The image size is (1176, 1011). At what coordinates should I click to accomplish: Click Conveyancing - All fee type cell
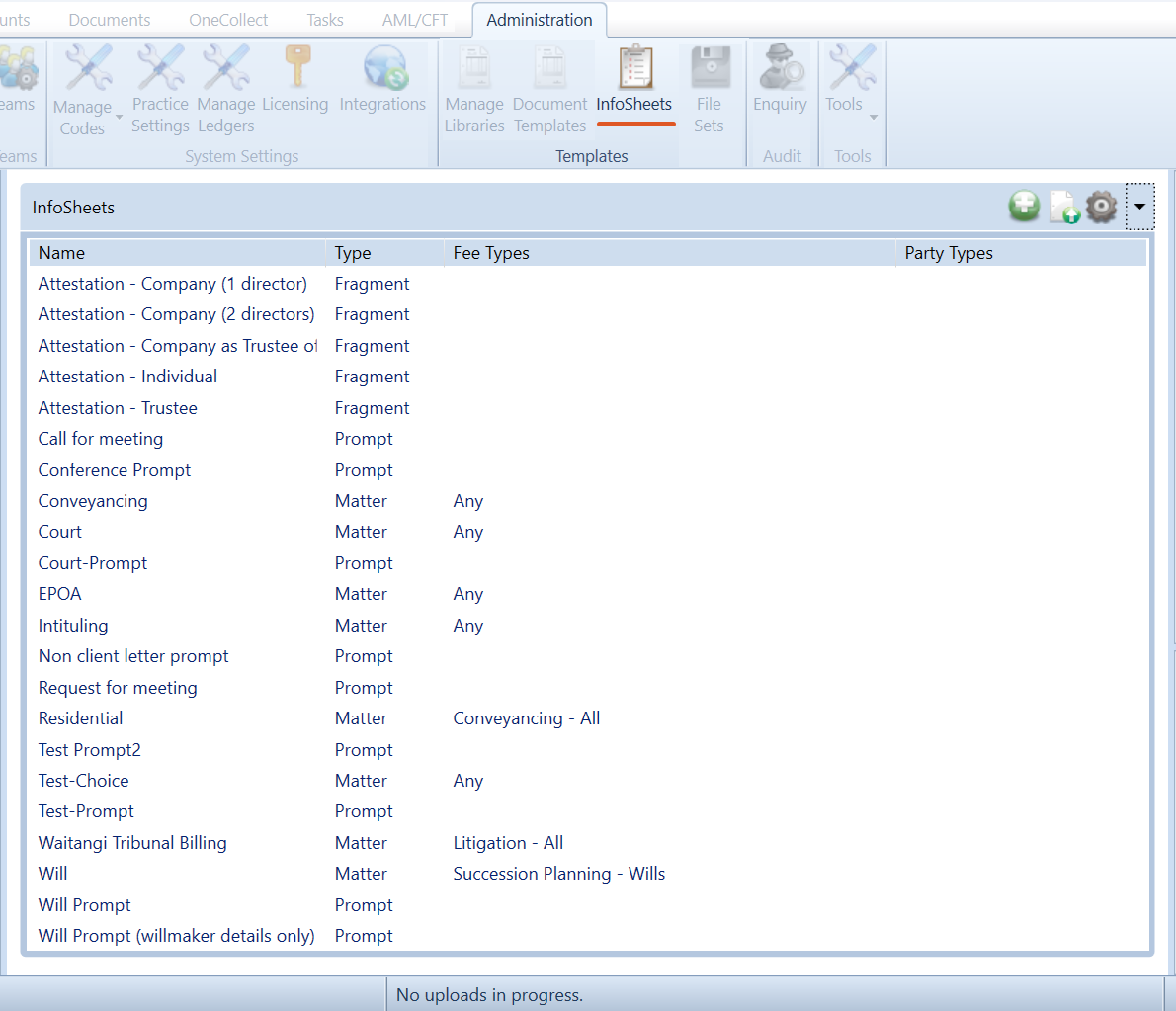click(527, 718)
